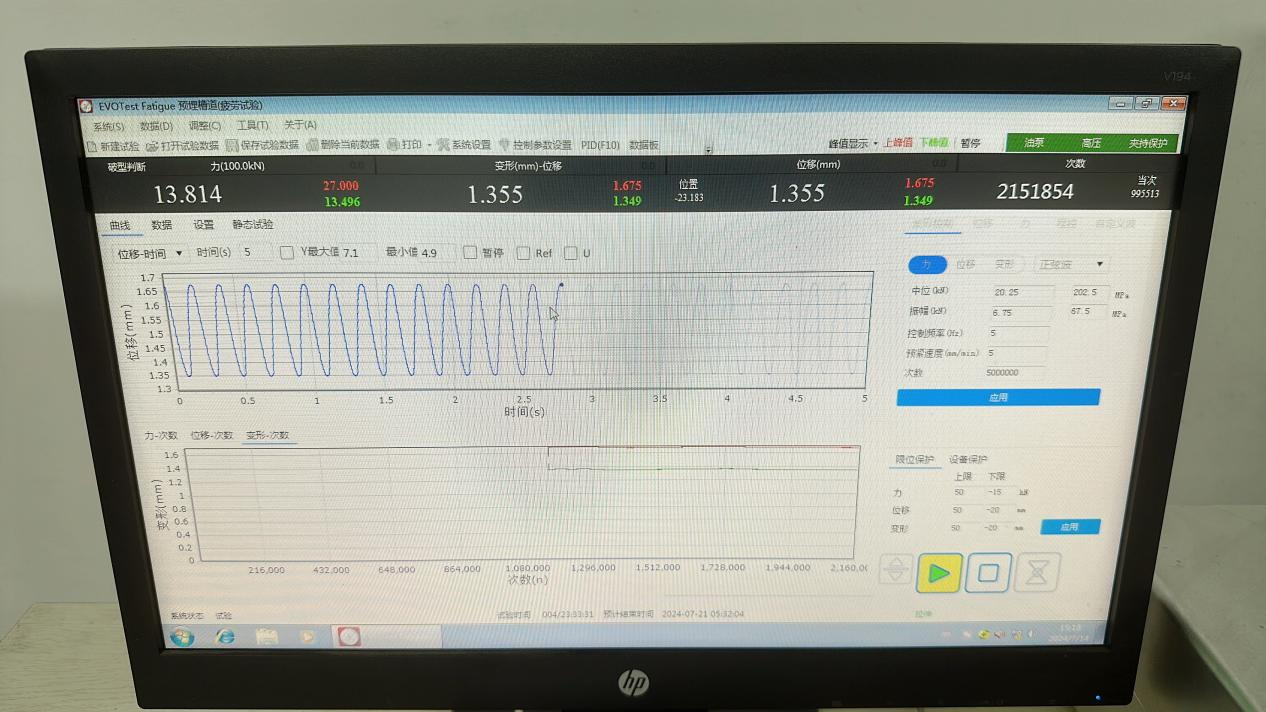
Task: Expand the 峰值显示 peak display dropdown
Action: 852,144
